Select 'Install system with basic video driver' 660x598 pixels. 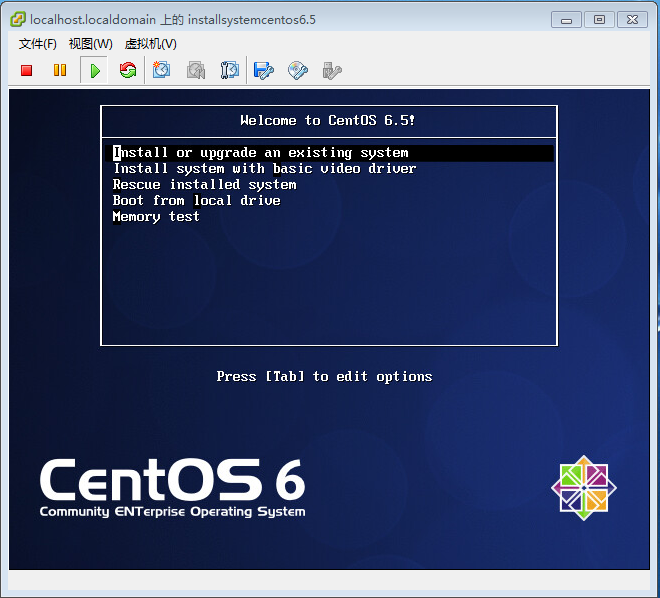265,169
